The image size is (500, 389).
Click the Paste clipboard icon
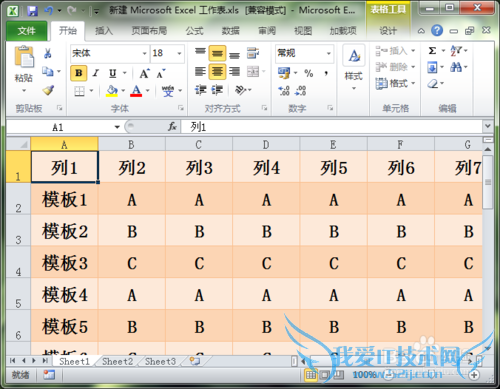click(24, 57)
